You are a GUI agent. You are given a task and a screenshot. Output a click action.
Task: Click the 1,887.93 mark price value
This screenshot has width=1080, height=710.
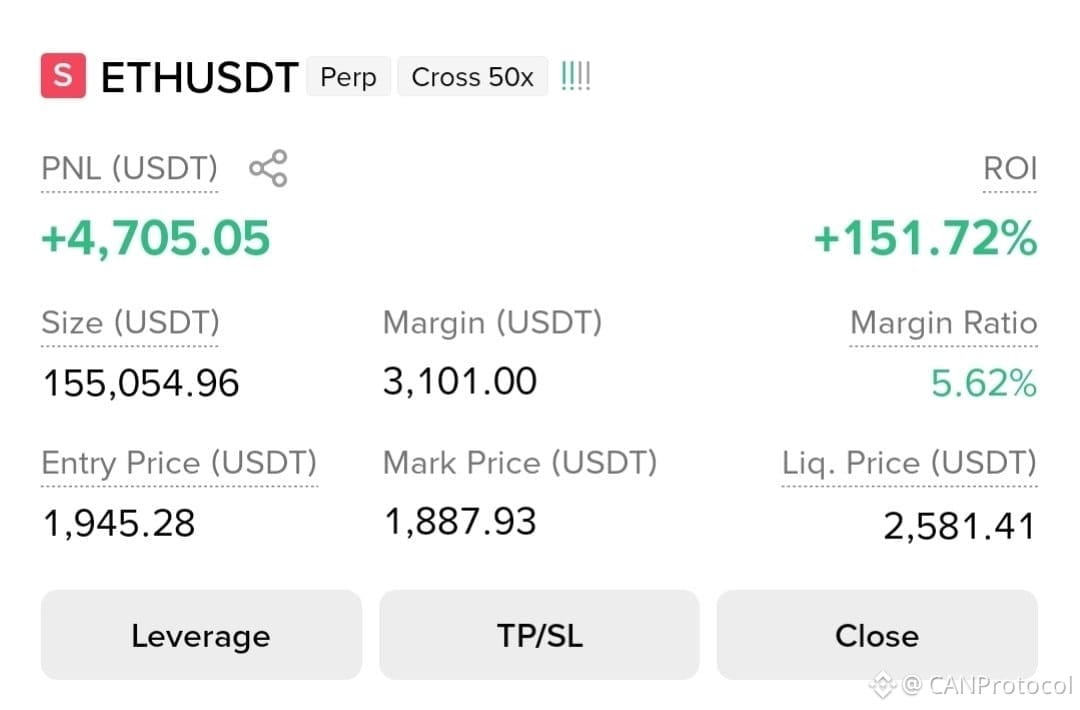[x=460, y=521]
